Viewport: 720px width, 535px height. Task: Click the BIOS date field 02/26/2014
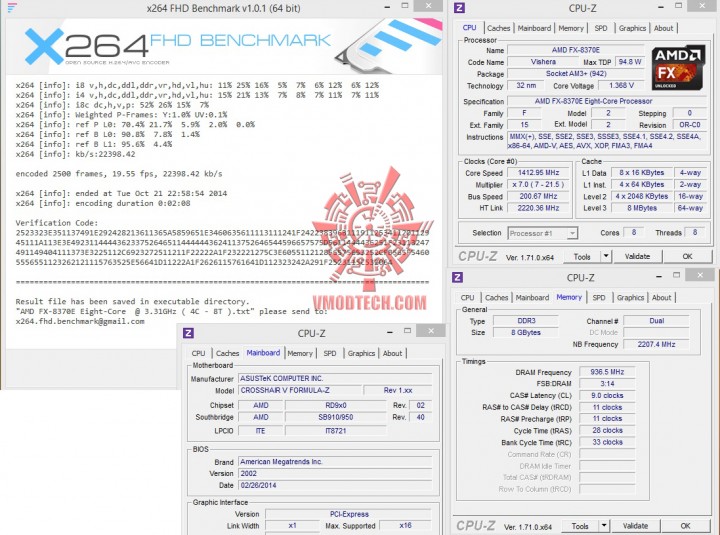point(335,485)
